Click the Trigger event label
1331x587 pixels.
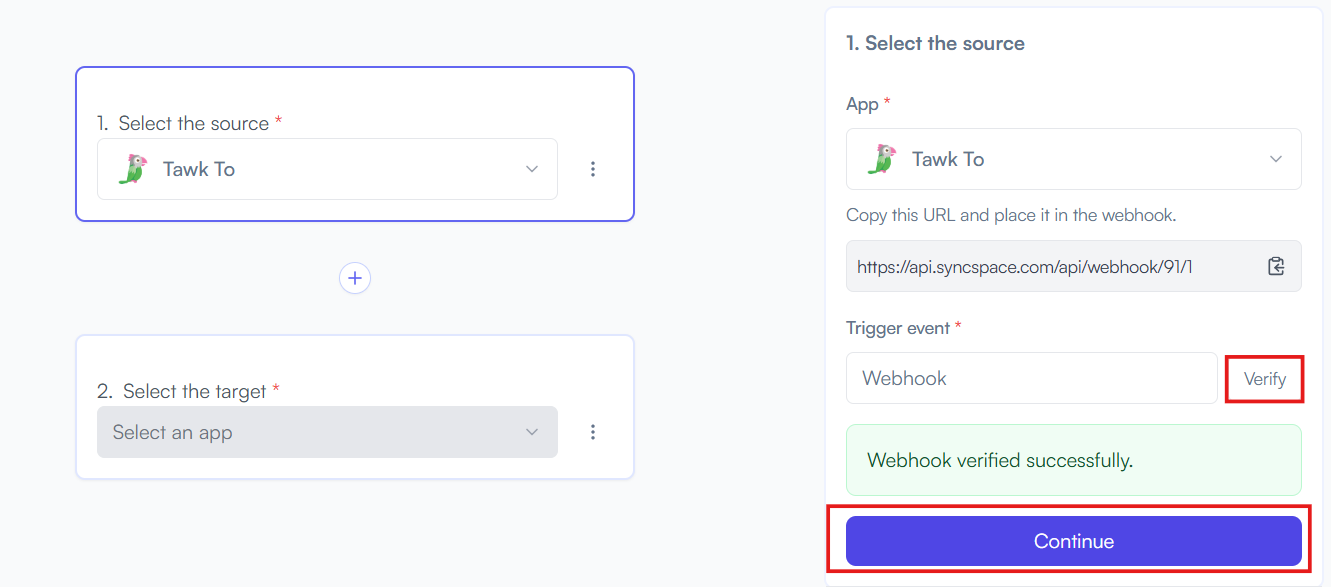[904, 327]
